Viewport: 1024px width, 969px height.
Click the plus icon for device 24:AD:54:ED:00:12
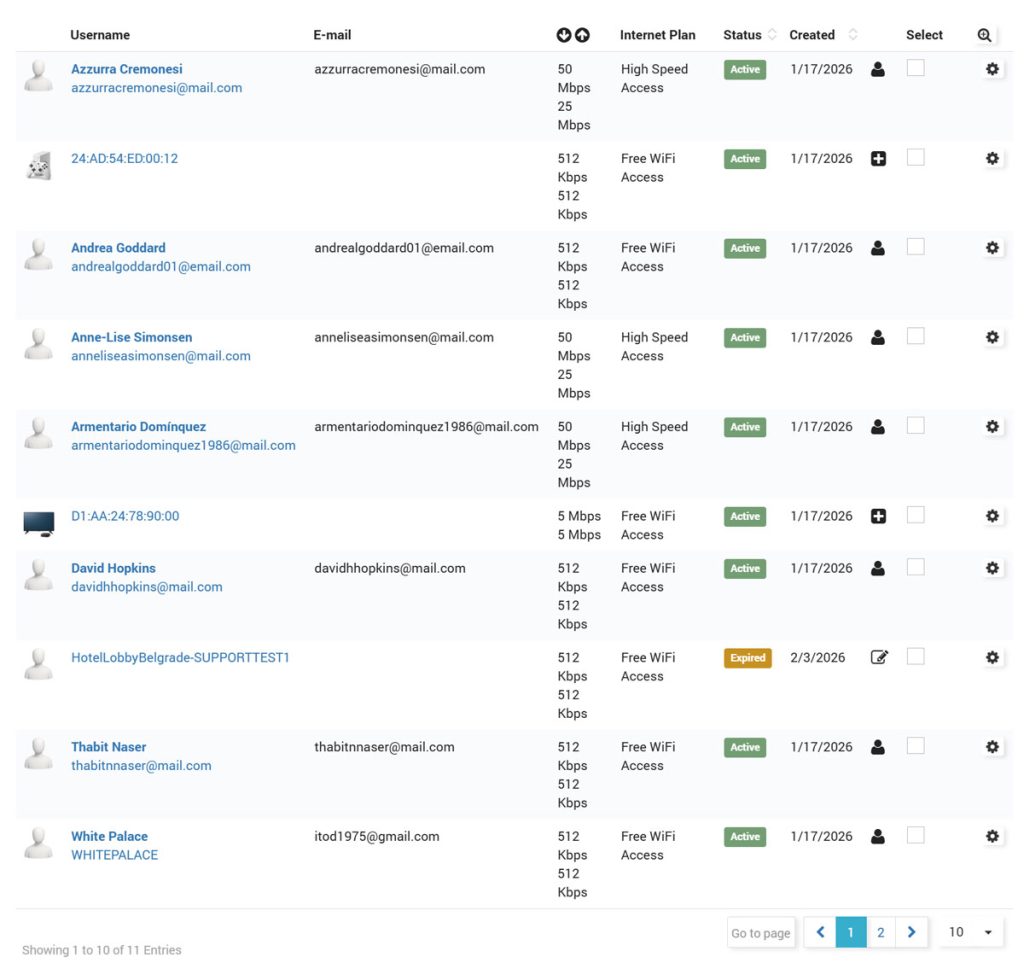[878, 159]
